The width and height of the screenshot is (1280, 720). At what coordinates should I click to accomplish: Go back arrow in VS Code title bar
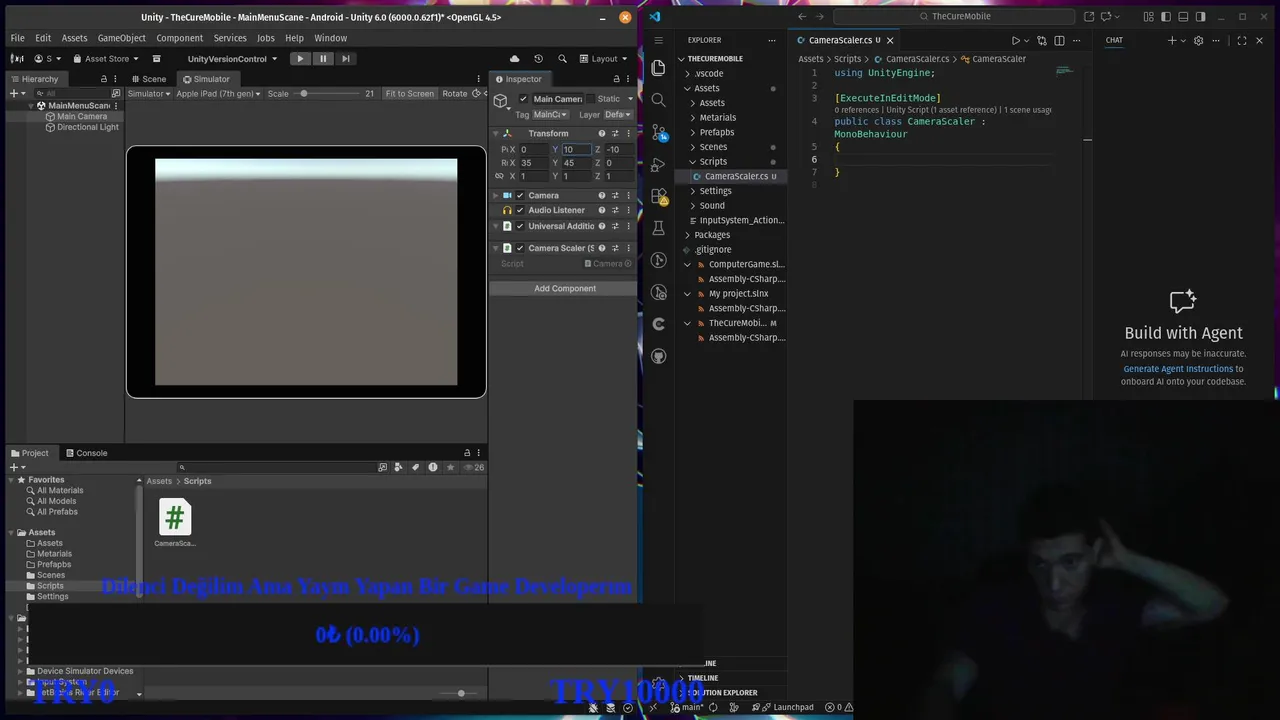(x=802, y=16)
